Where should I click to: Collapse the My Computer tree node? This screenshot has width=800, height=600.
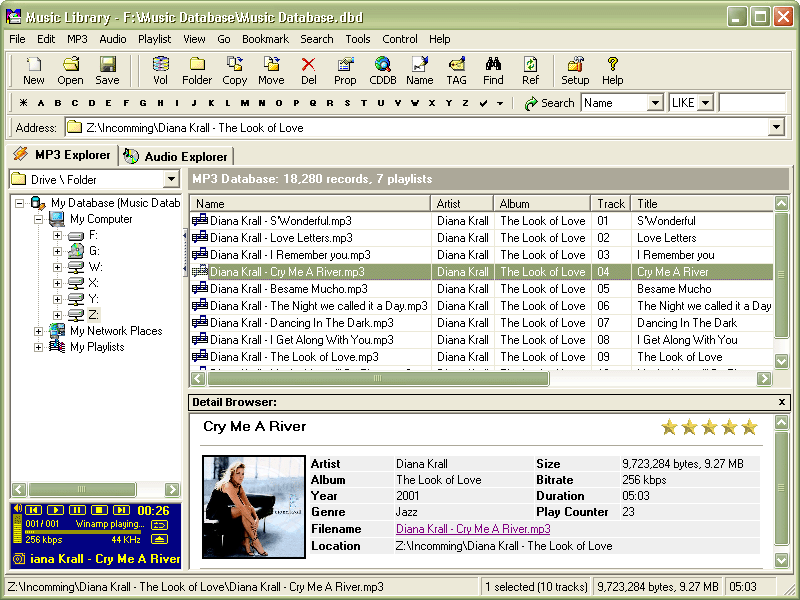(38, 219)
